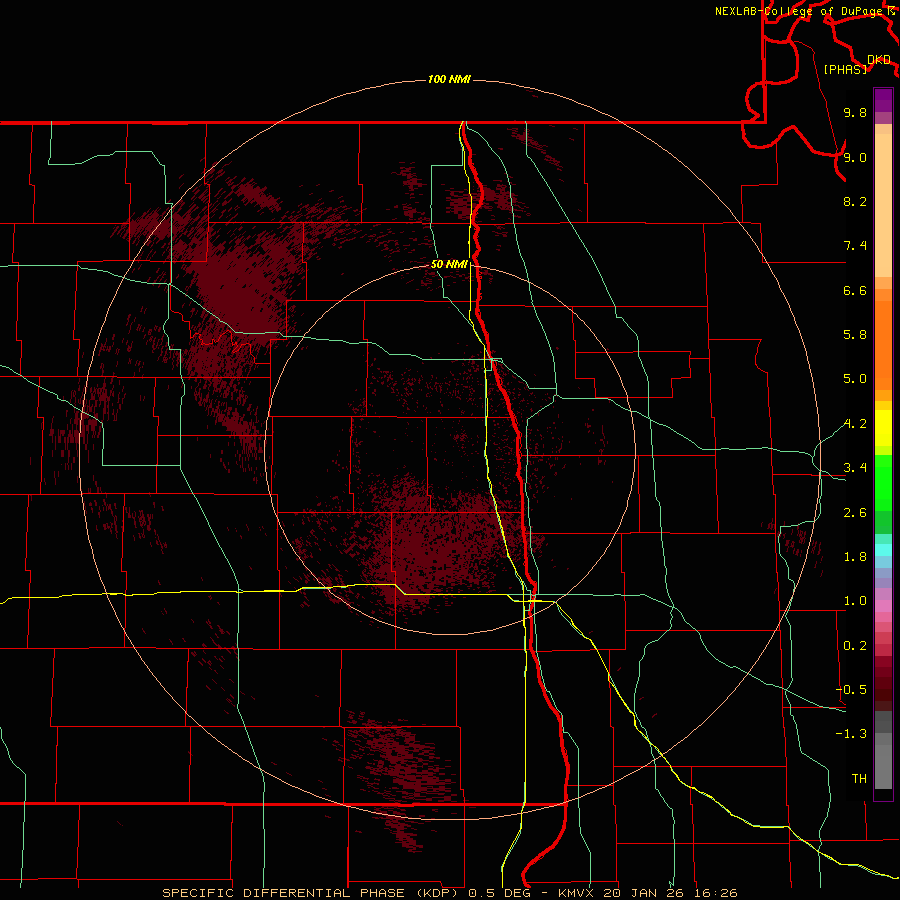The height and width of the screenshot is (900, 900).
Task: Click the 9.8 value on the scale
Action: 855,112
